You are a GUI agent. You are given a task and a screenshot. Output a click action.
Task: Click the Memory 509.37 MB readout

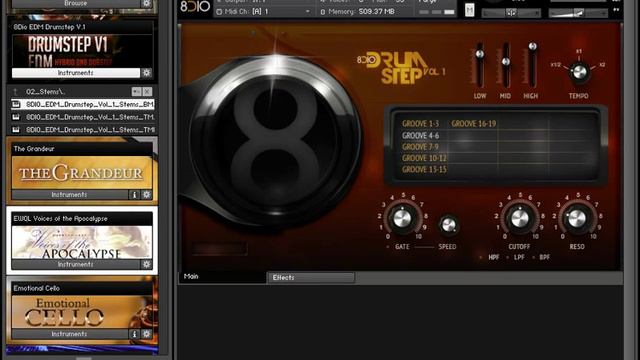pos(362,12)
